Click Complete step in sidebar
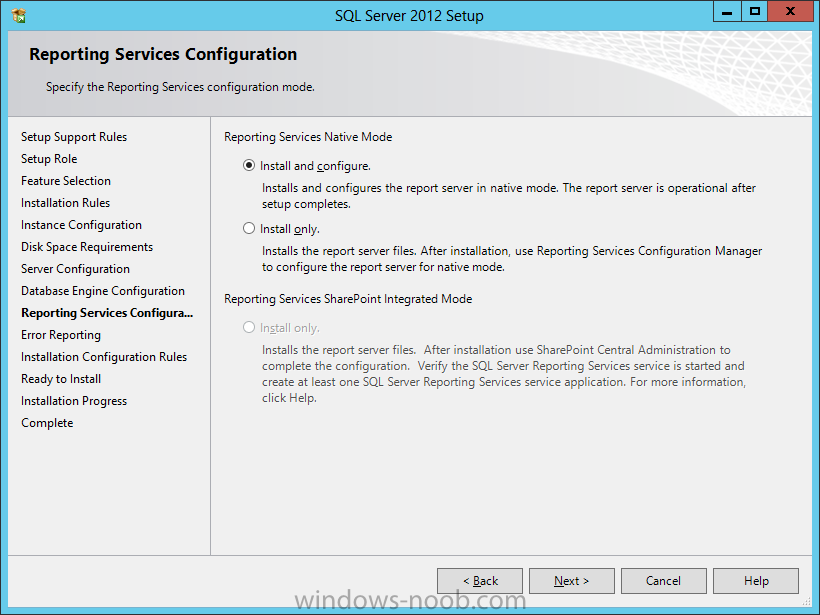 click(47, 423)
